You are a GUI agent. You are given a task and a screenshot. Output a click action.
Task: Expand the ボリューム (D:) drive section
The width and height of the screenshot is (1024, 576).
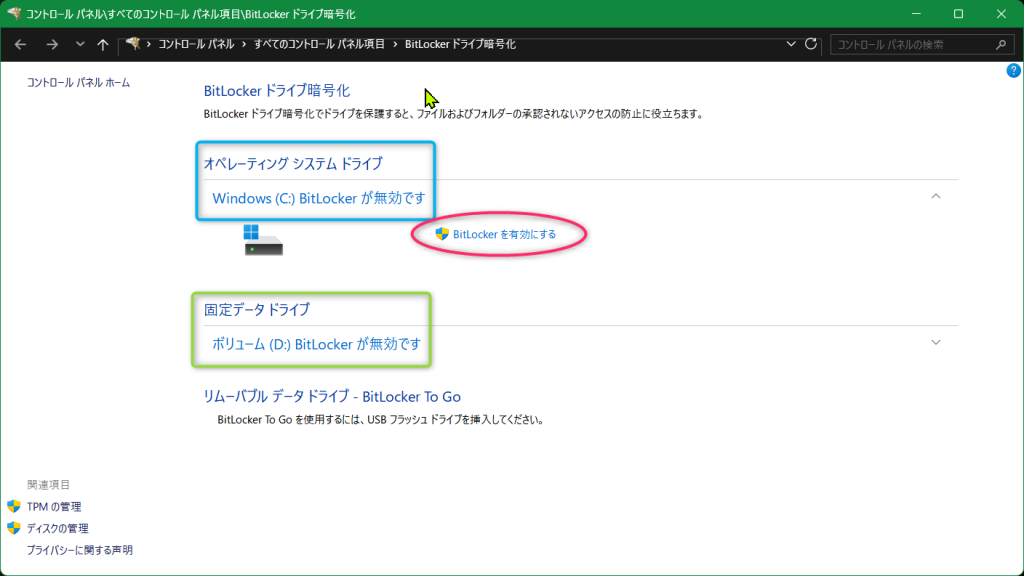pyautogui.click(x=936, y=342)
